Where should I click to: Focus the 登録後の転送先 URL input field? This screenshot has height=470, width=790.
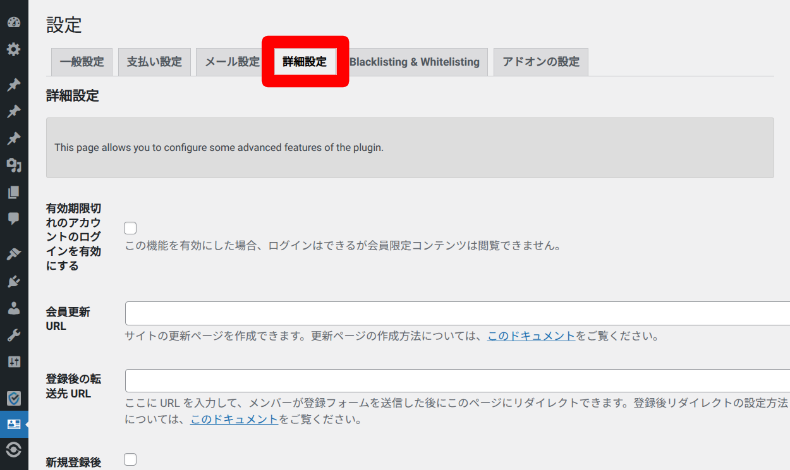point(457,381)
